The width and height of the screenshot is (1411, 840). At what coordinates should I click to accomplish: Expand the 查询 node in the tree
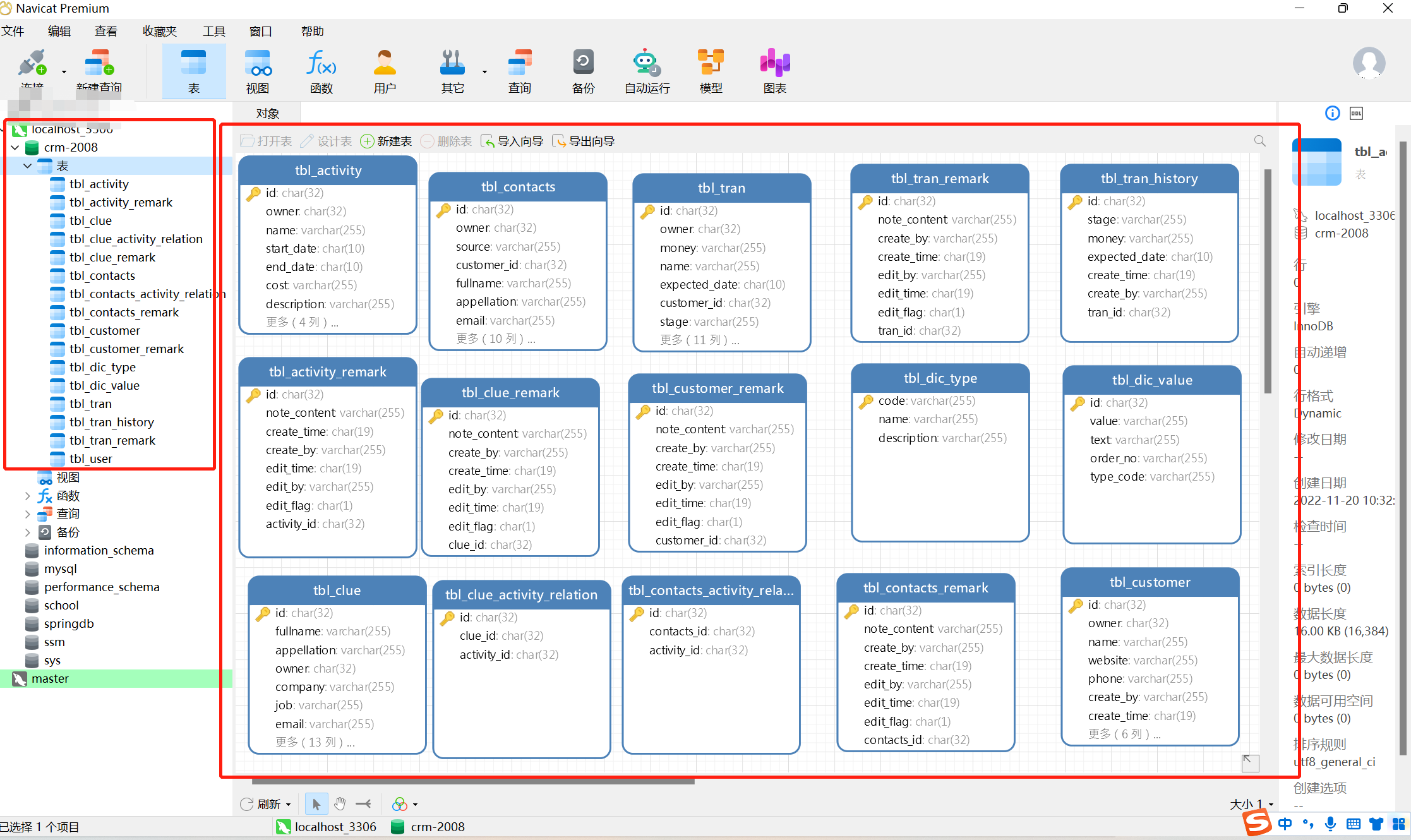27,514
